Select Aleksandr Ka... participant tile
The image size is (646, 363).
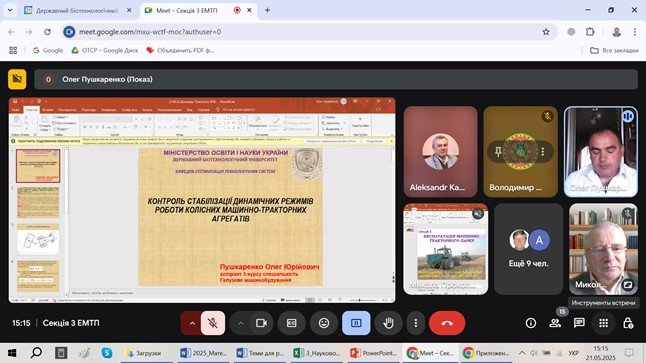click(x=440, y=152)
